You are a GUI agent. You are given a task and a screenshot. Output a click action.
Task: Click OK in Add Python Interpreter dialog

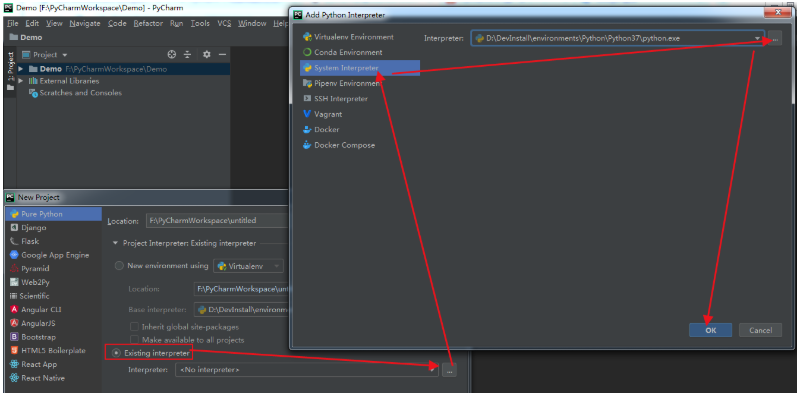pyautogui.click(x=710, y=330)
